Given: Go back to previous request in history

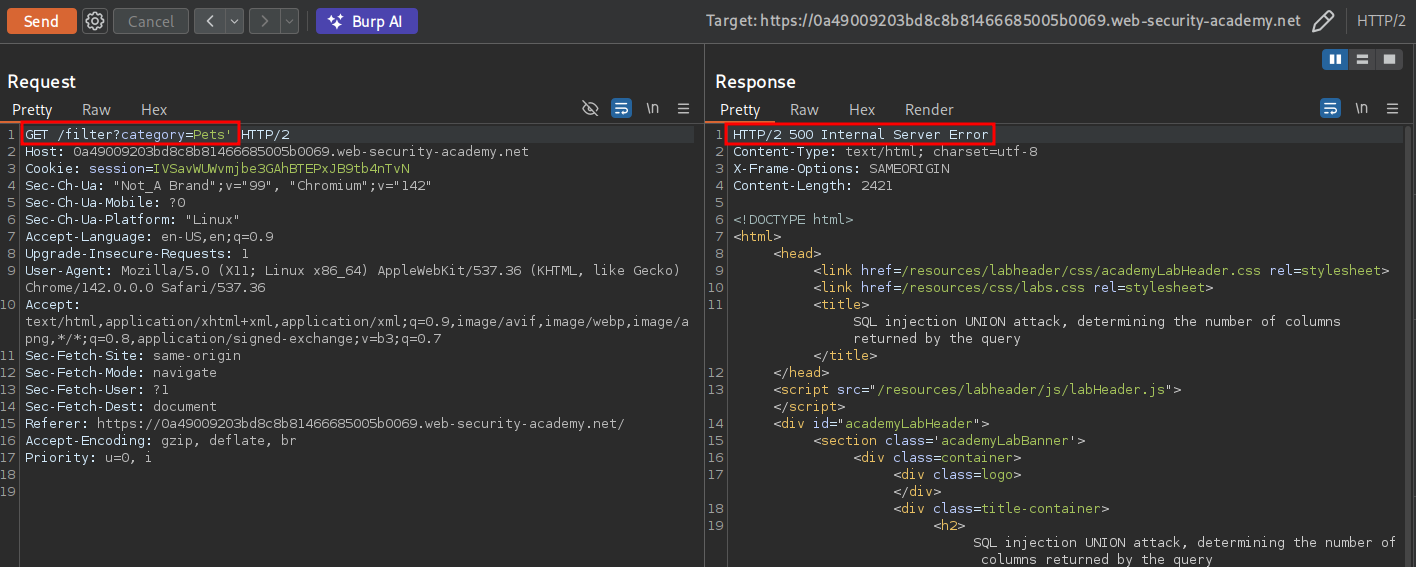Looking at the screenshot, I should pyautogui.click(x=210, y=21).
